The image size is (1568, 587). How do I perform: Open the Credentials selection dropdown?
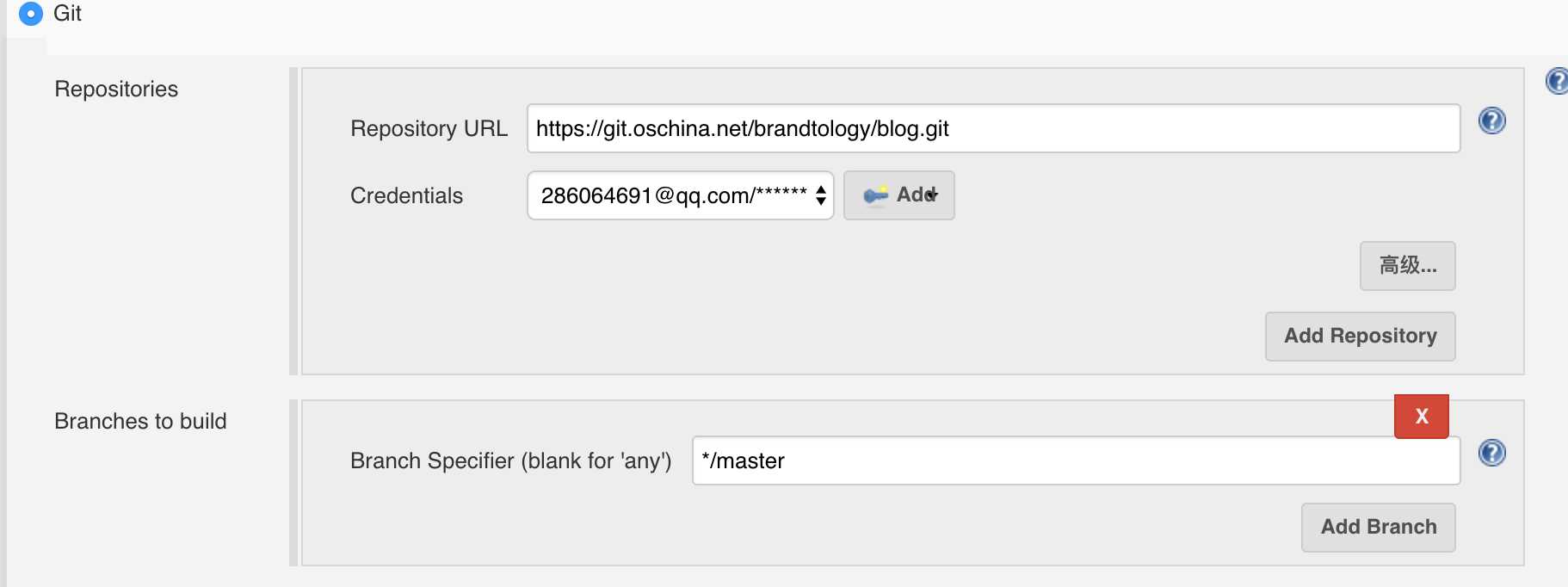click(680, 195)
